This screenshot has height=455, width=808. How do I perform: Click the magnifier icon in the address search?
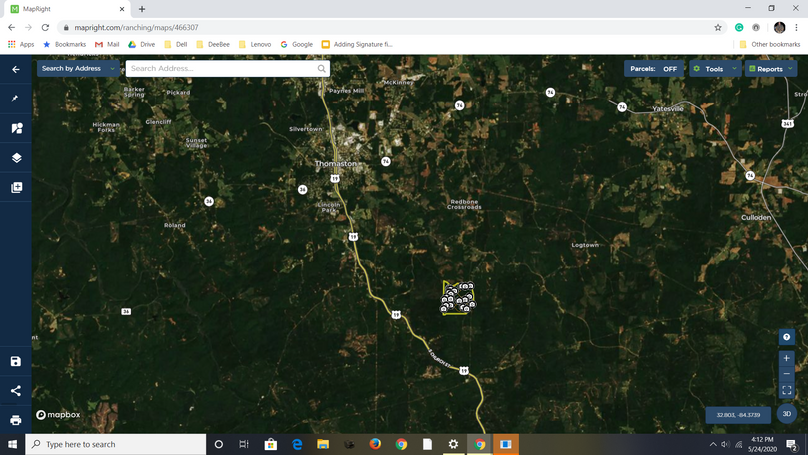pyautogui.click(x=322, y=69)
